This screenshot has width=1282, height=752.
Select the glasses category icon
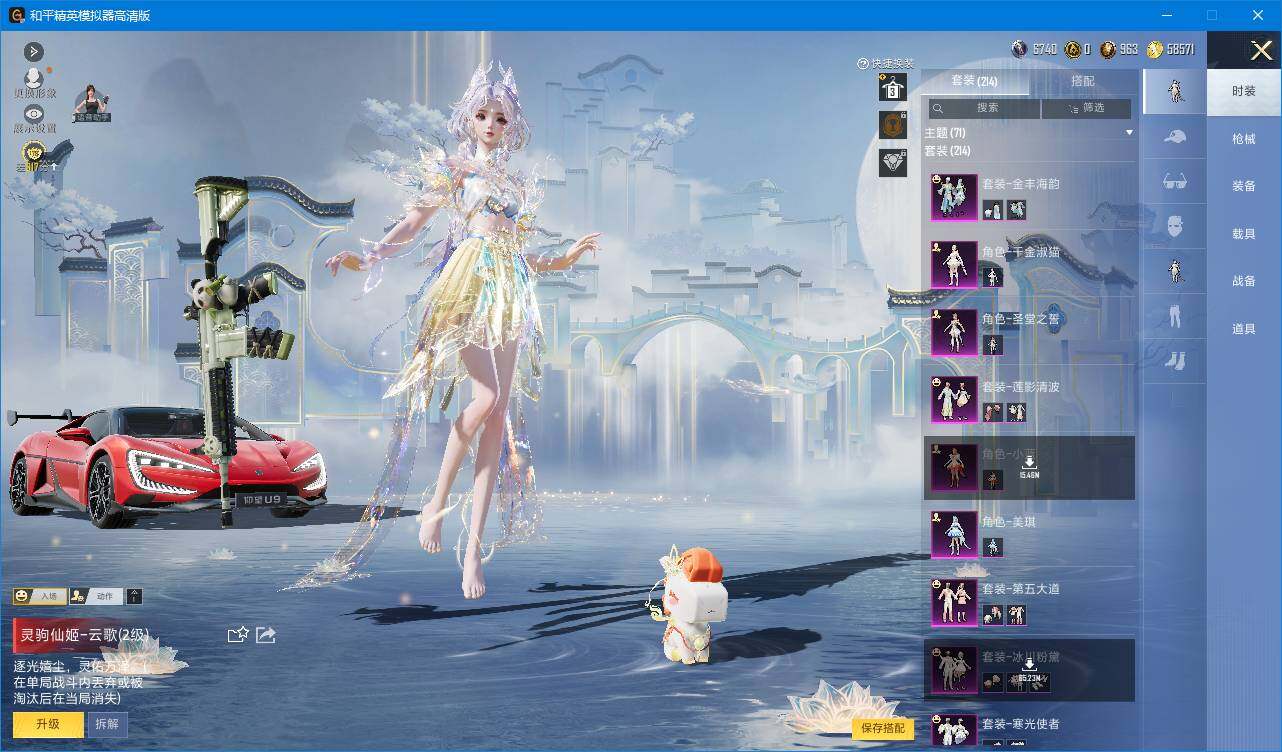[1175, 181]
